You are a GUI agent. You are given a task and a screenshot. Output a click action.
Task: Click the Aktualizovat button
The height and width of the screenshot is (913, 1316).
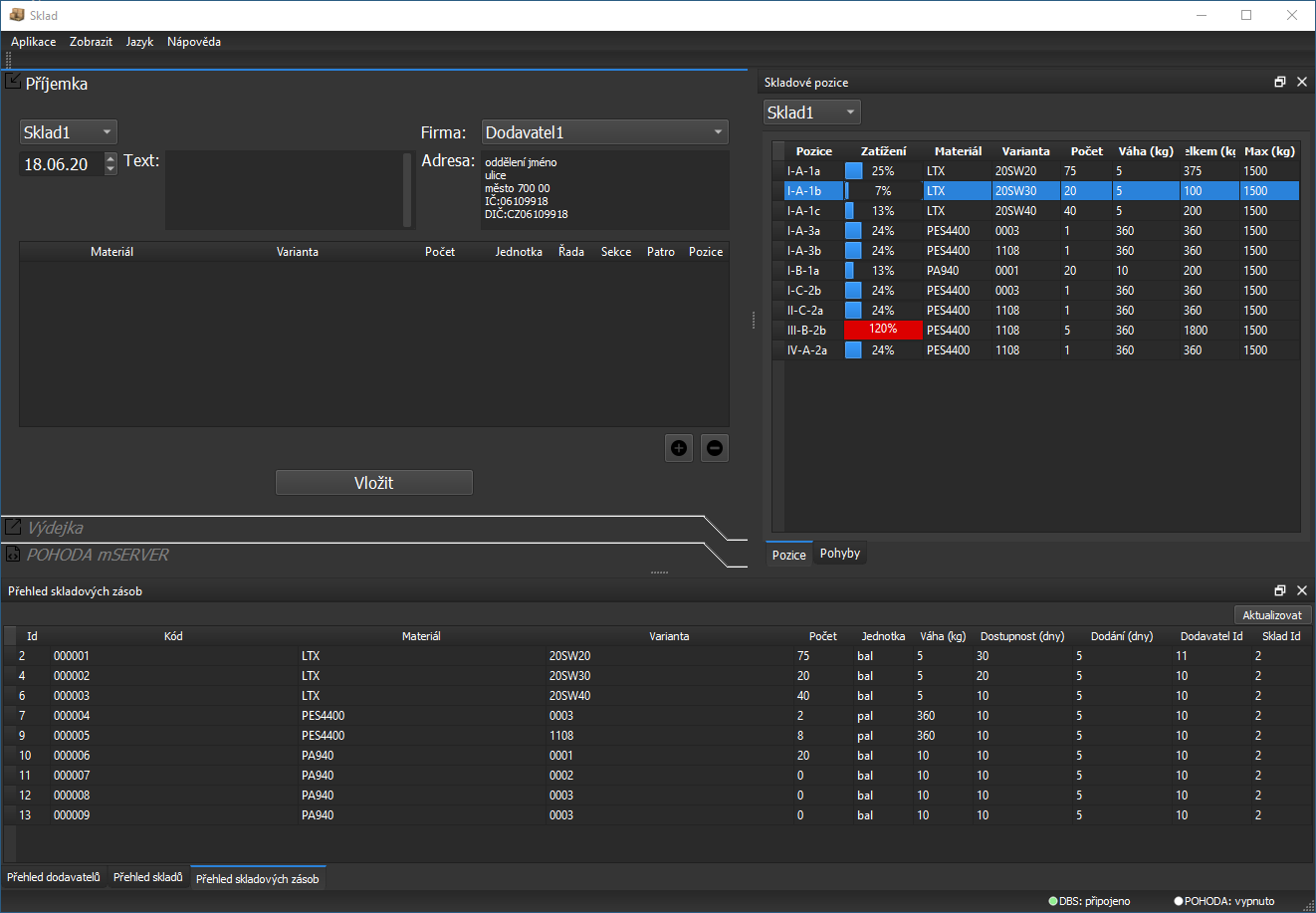coord(1273,614)
